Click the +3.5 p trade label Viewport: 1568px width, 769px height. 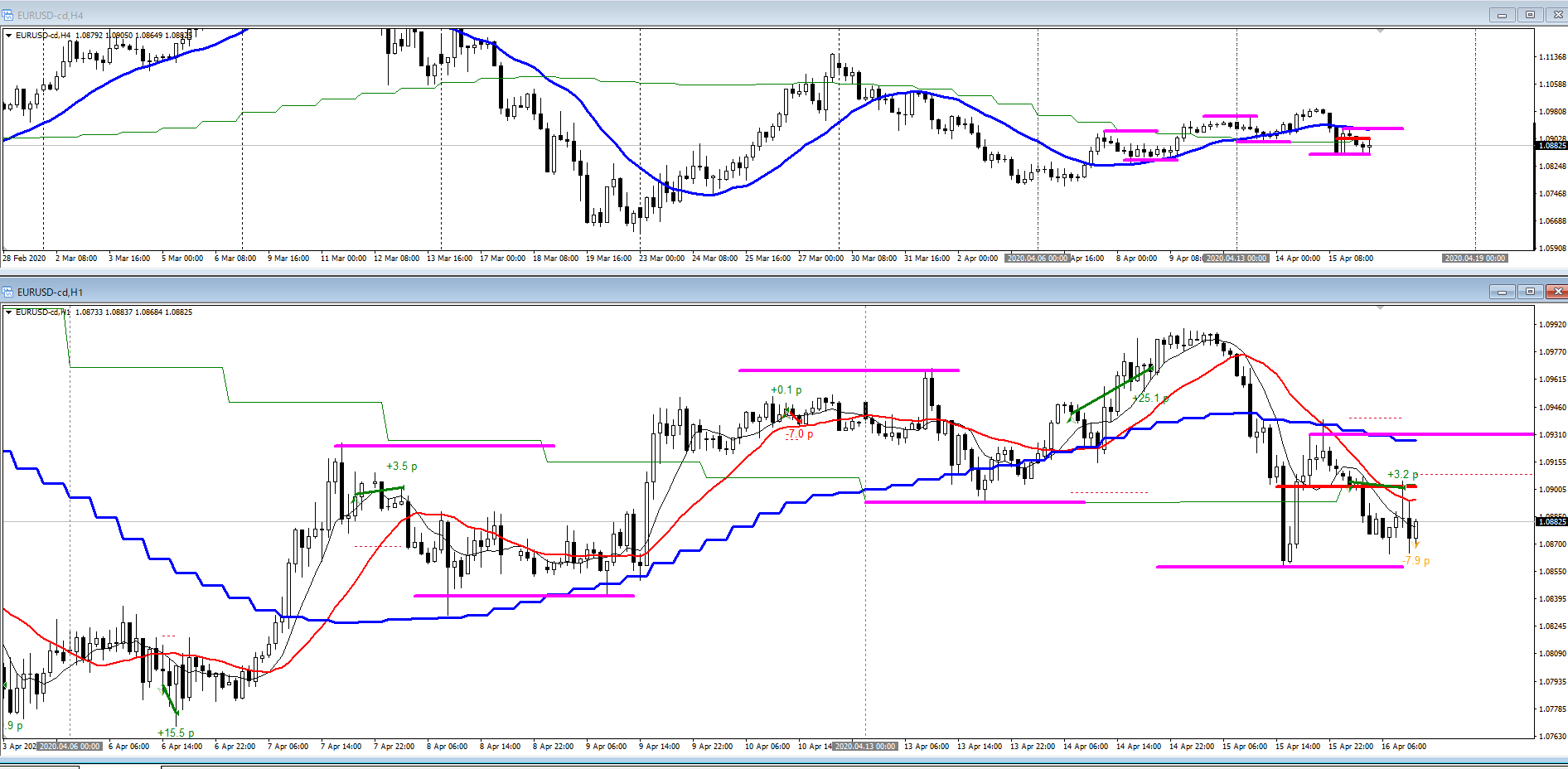[402, 467]
